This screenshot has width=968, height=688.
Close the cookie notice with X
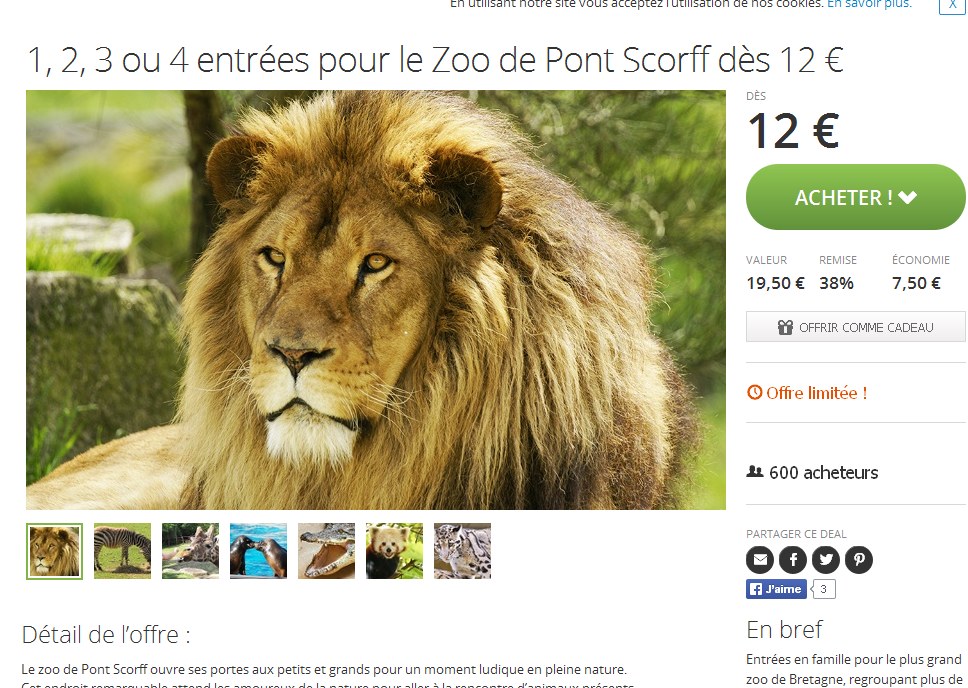(952, 5)
